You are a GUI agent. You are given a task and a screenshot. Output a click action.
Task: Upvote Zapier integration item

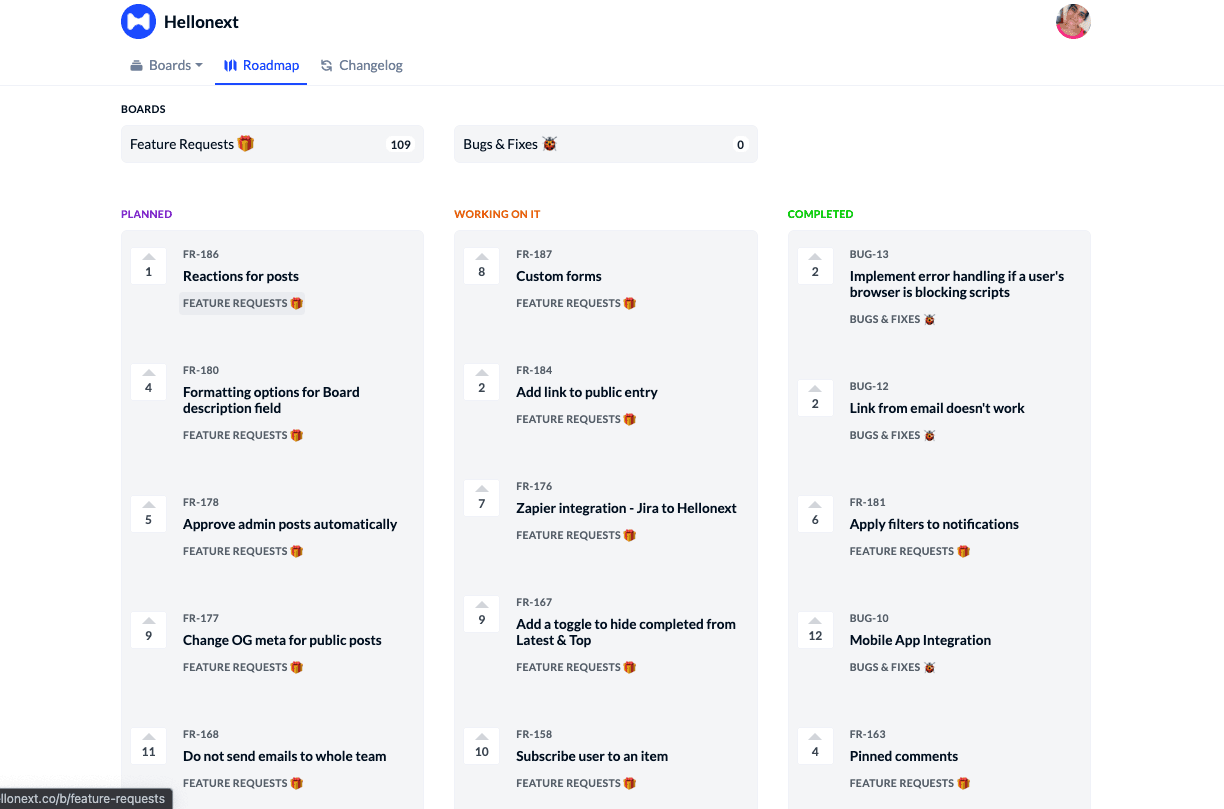(482, 498)
